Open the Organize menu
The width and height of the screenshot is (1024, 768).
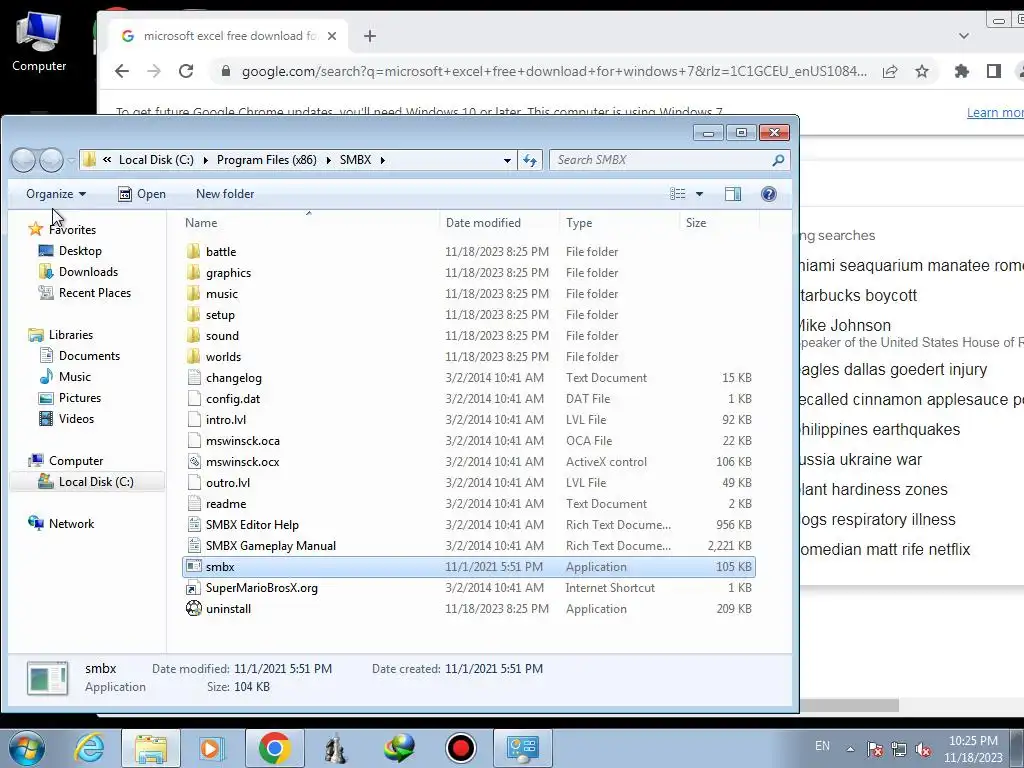coord(56,194)
